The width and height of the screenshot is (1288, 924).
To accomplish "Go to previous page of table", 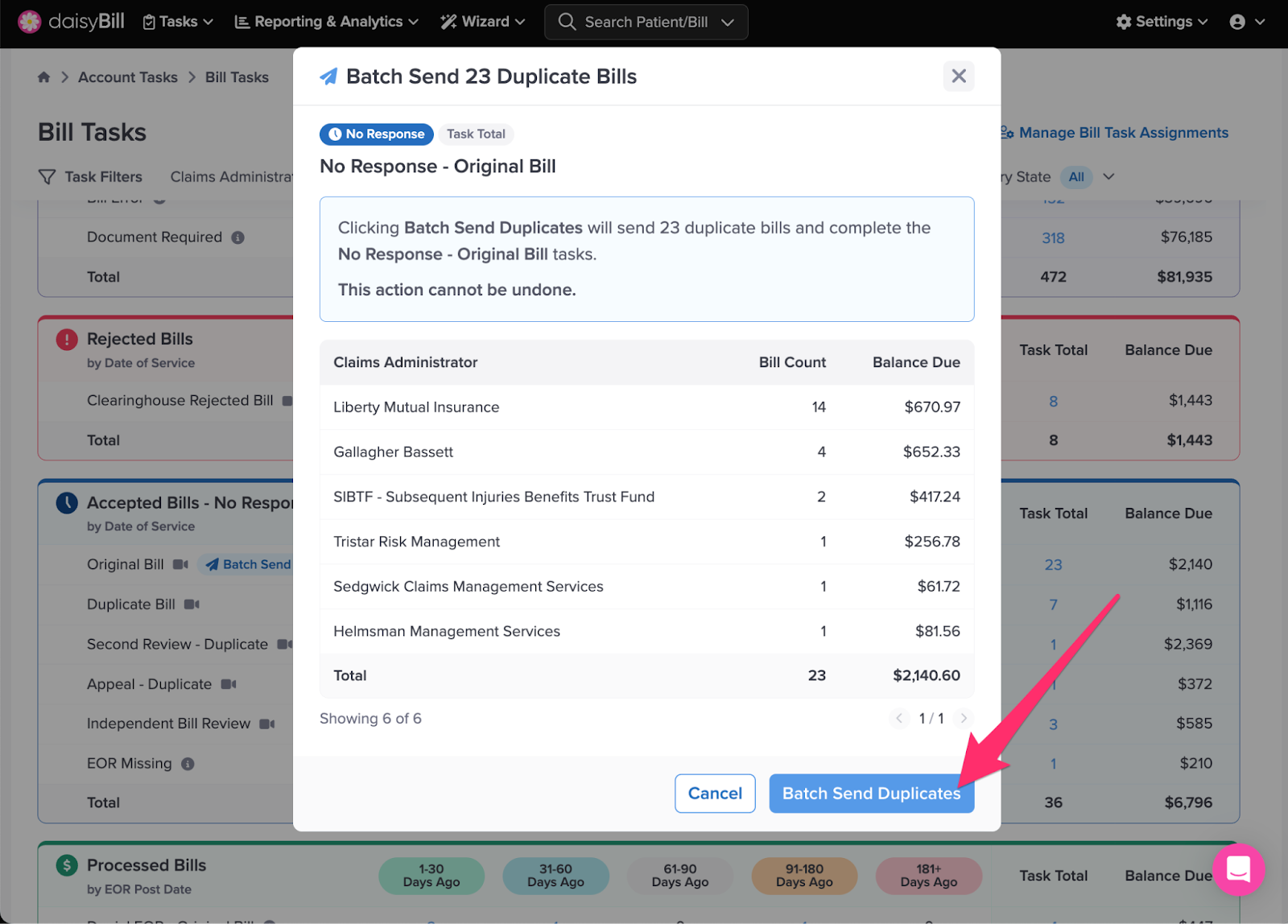I will 899,718.
